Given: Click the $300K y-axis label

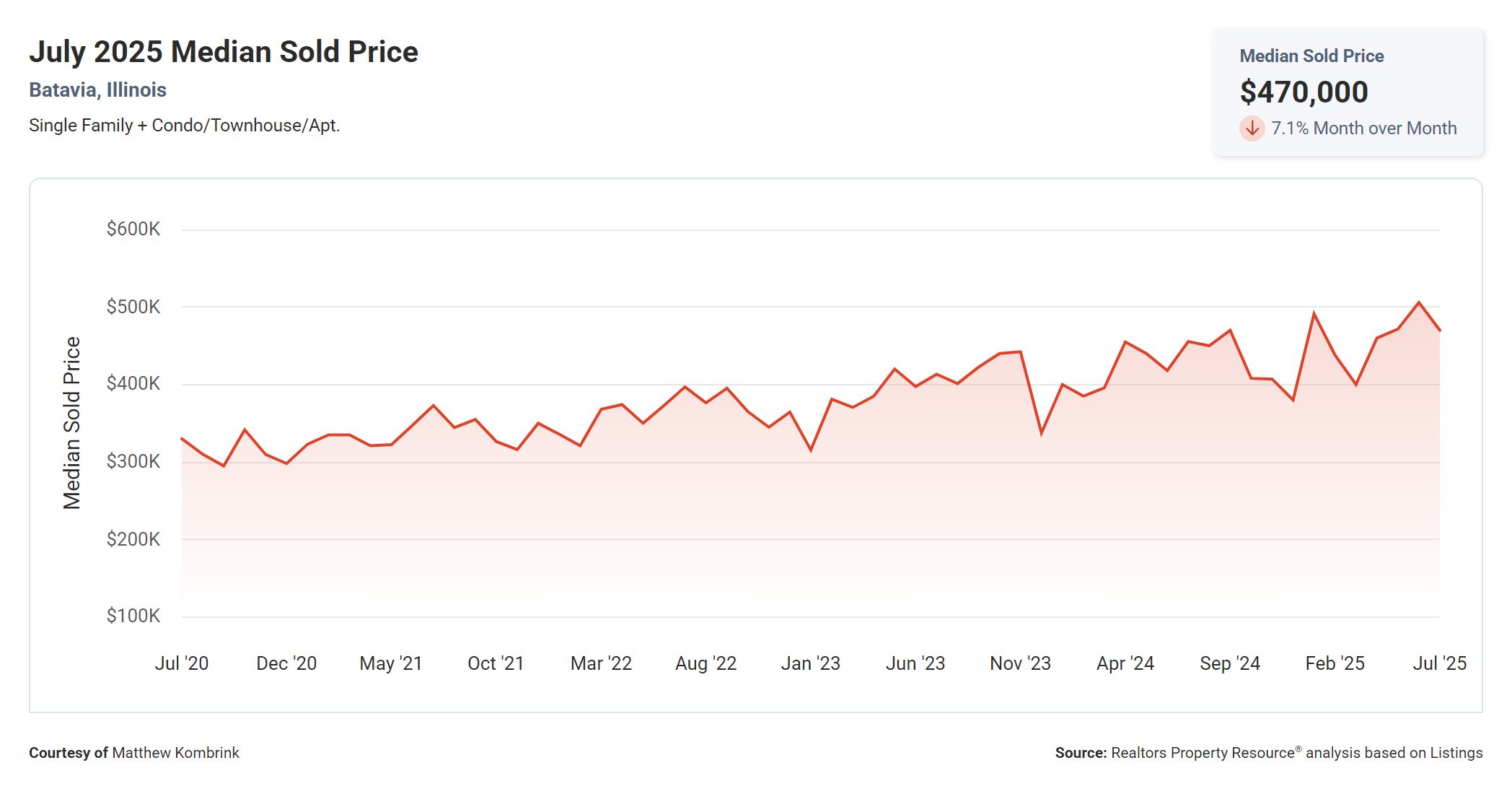Looking at the screenshot, I should tap(133, 461).
